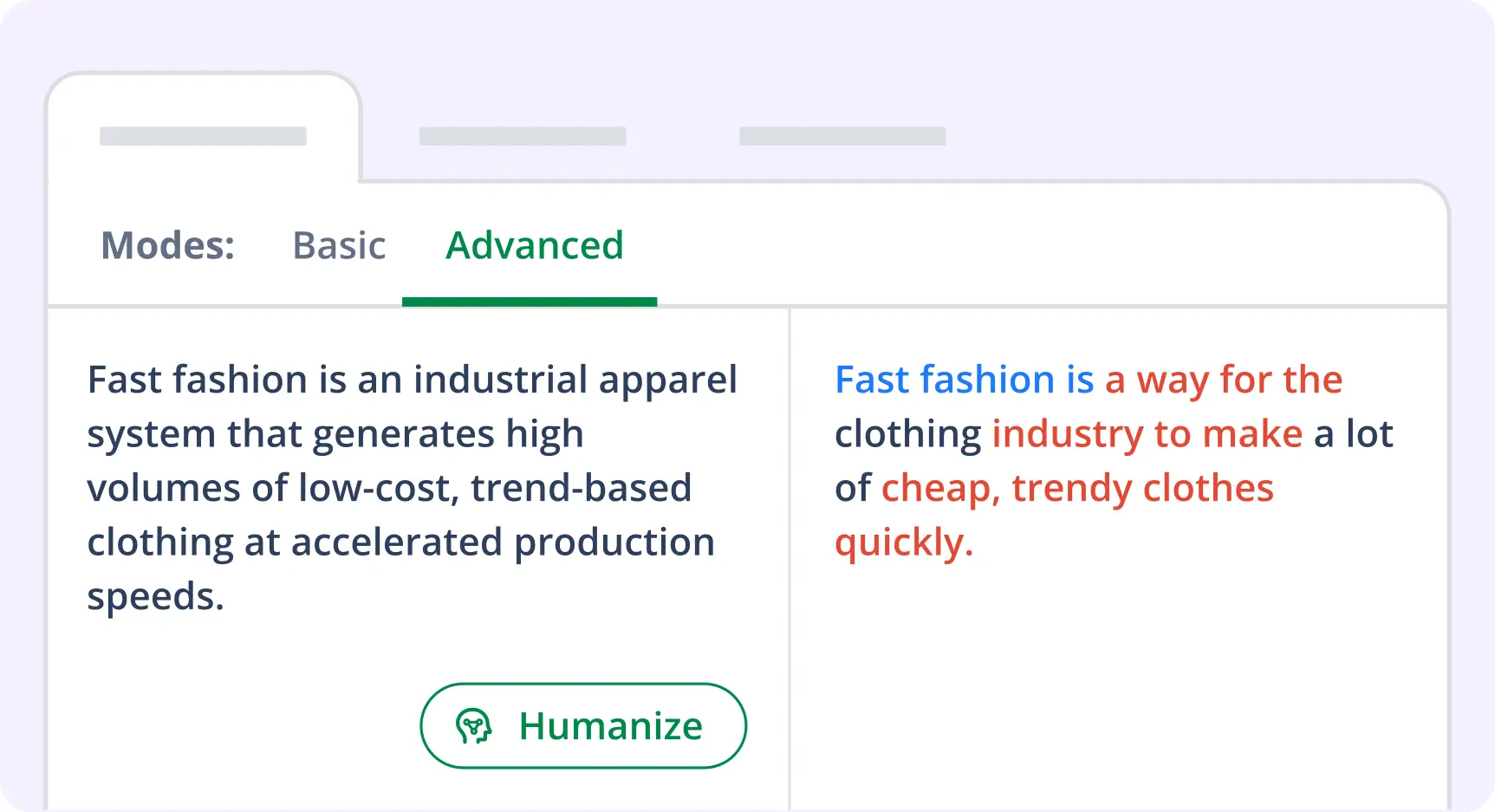Click the Modes label

click(167, 245)
